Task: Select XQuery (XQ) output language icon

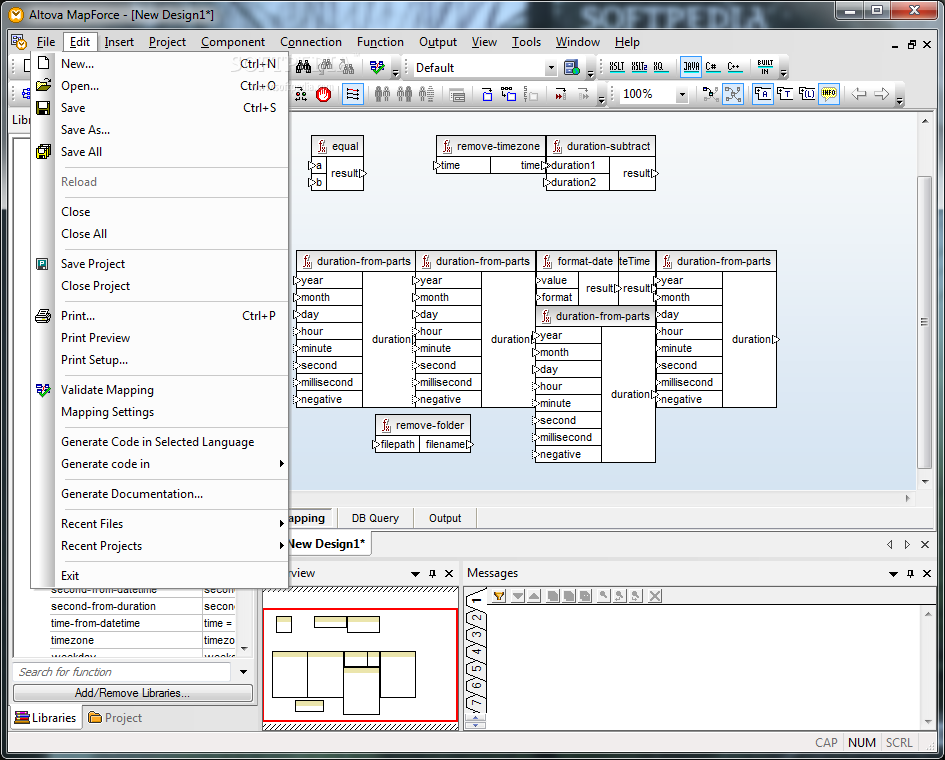Action: pos(659,66)
